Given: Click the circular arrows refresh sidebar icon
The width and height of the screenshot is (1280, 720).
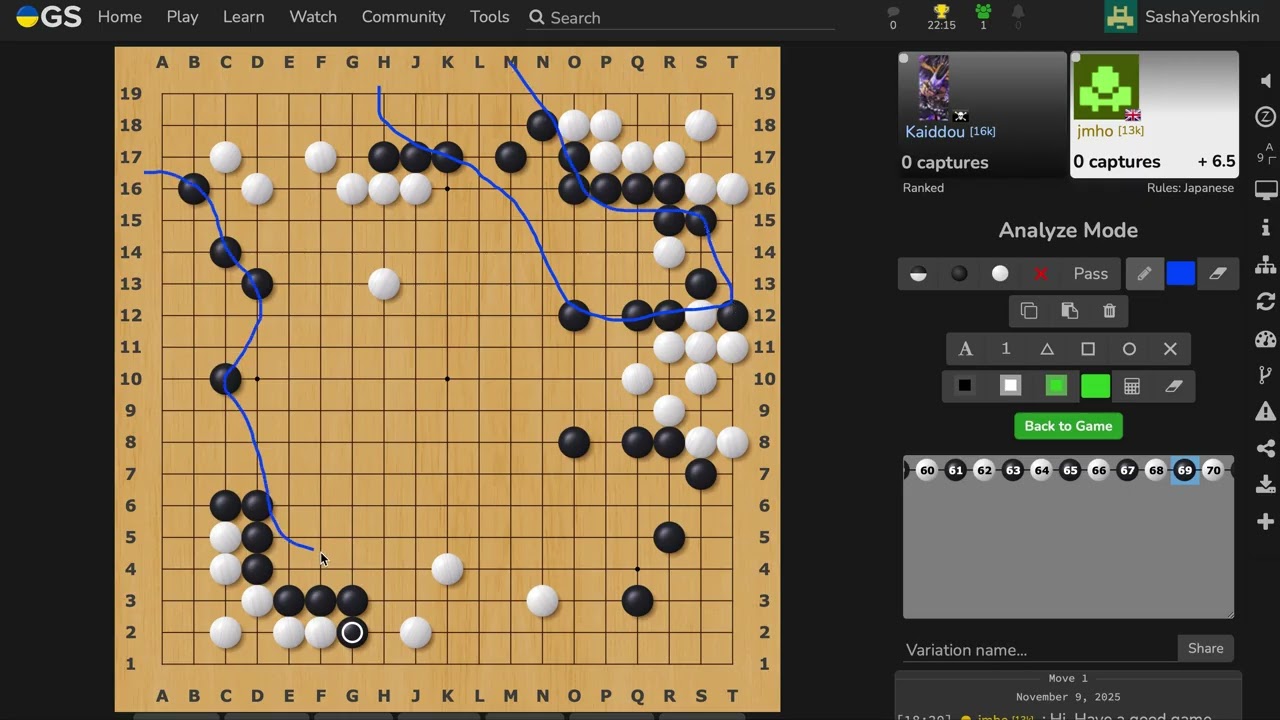Looking at the screenshot, I should click(x=1265, y=302).
